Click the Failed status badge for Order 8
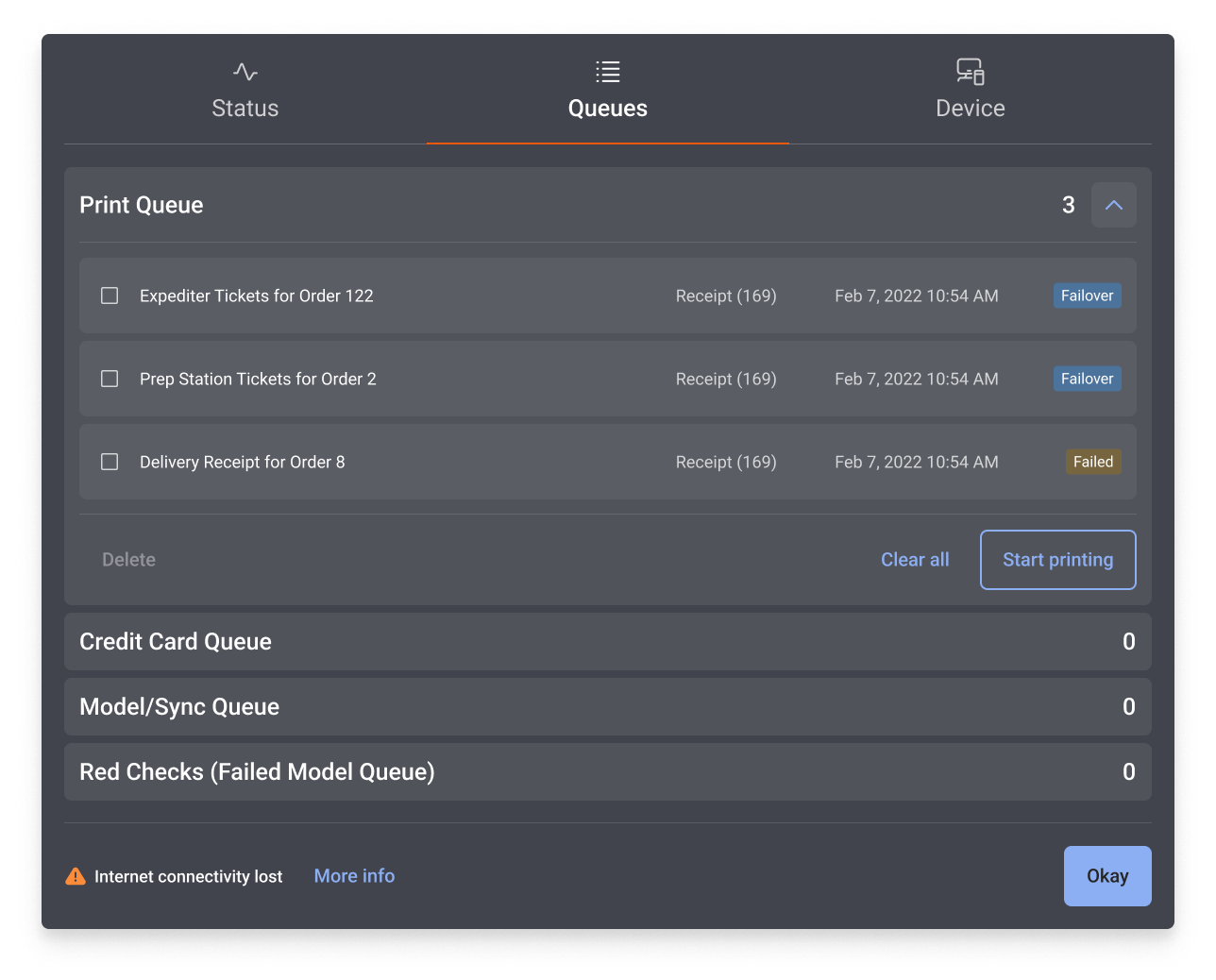 [1093, 462]
